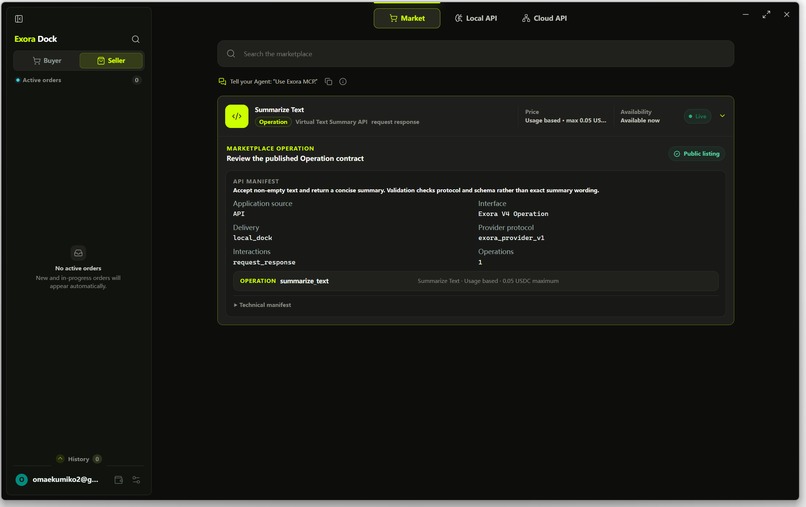The height and width of the screenshot is (507, 806).
Task: Click the Active orders header
Action: click(x=78, y=80)
